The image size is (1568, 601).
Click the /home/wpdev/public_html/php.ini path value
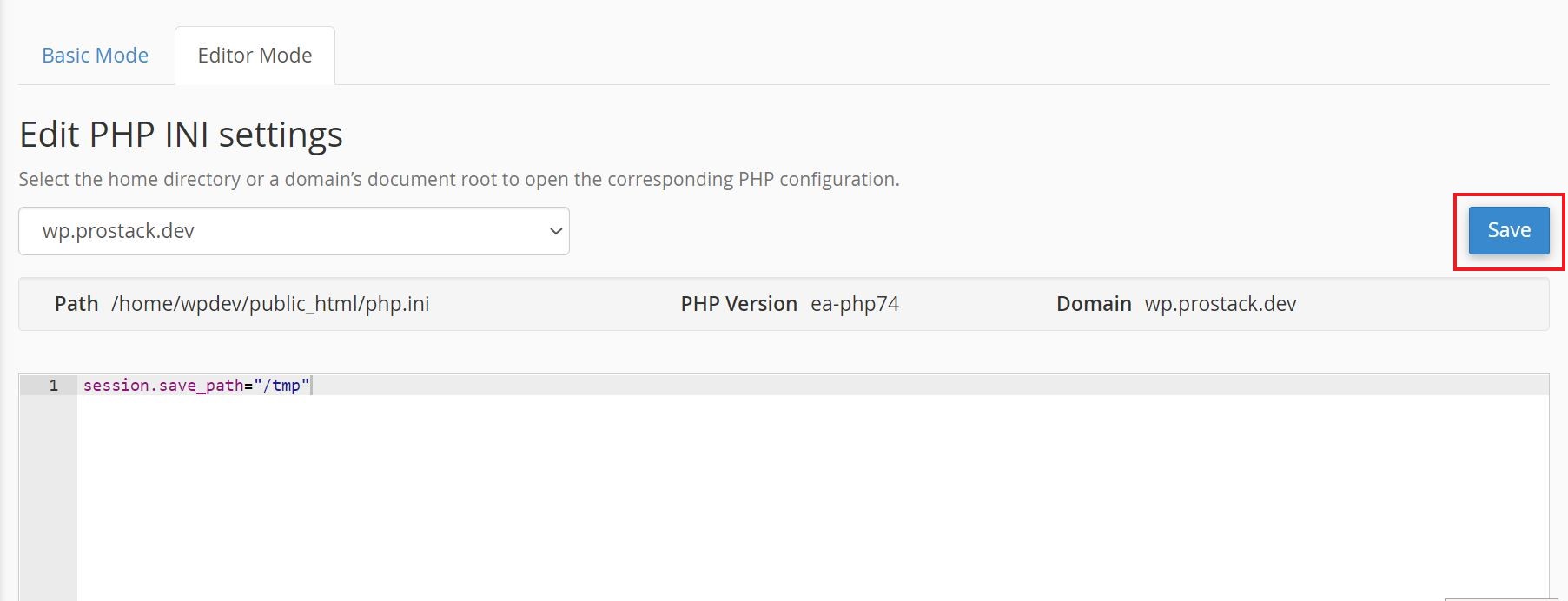(270, 304)
